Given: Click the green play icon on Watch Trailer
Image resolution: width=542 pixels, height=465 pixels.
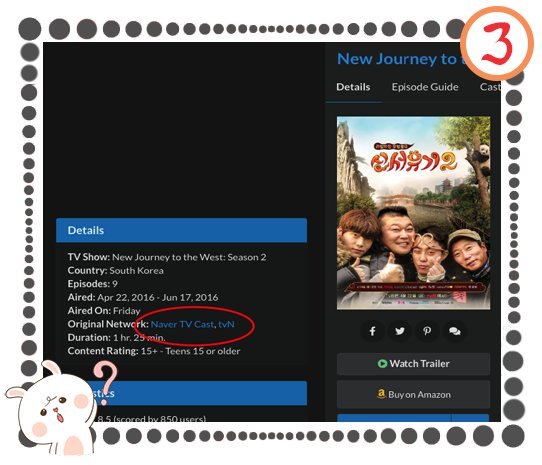Looking at the screenshot, I should tap(382, 364).
